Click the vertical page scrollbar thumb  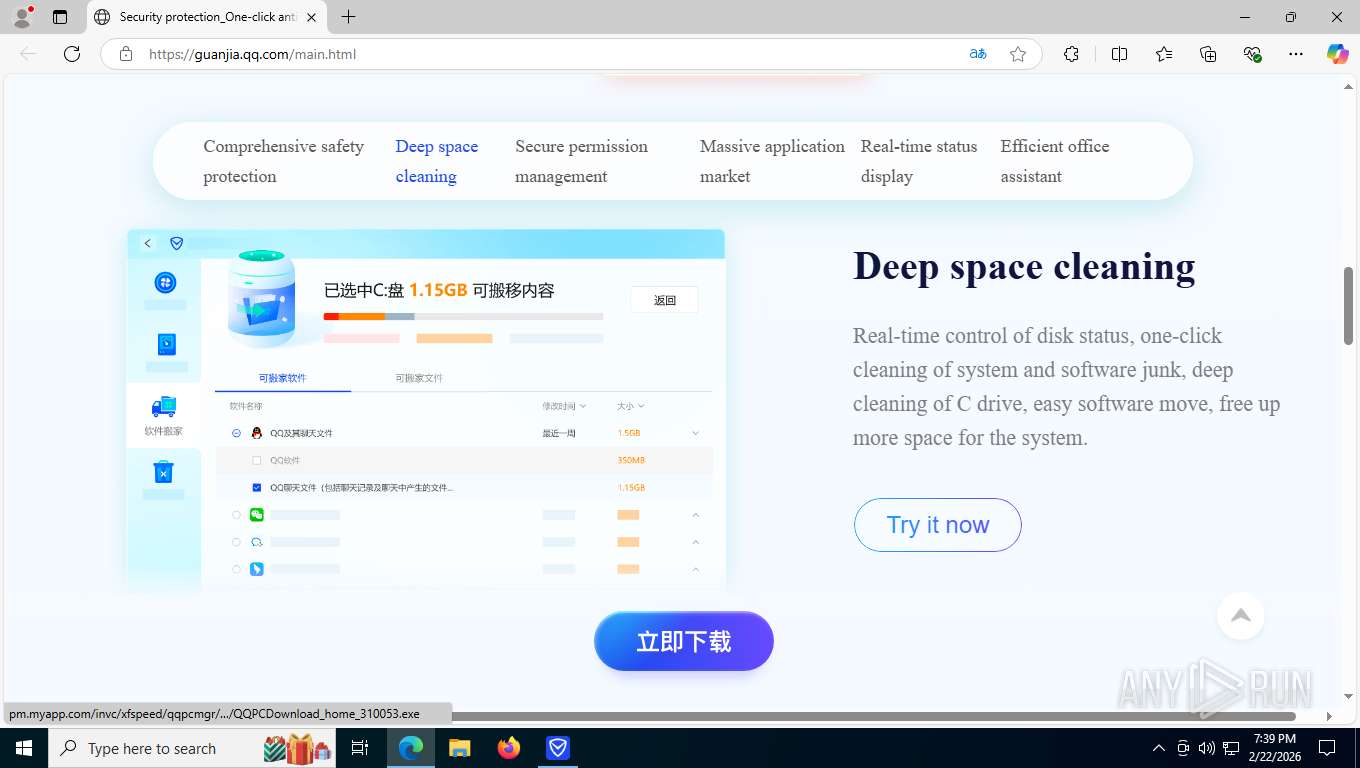coord(1348,305)
